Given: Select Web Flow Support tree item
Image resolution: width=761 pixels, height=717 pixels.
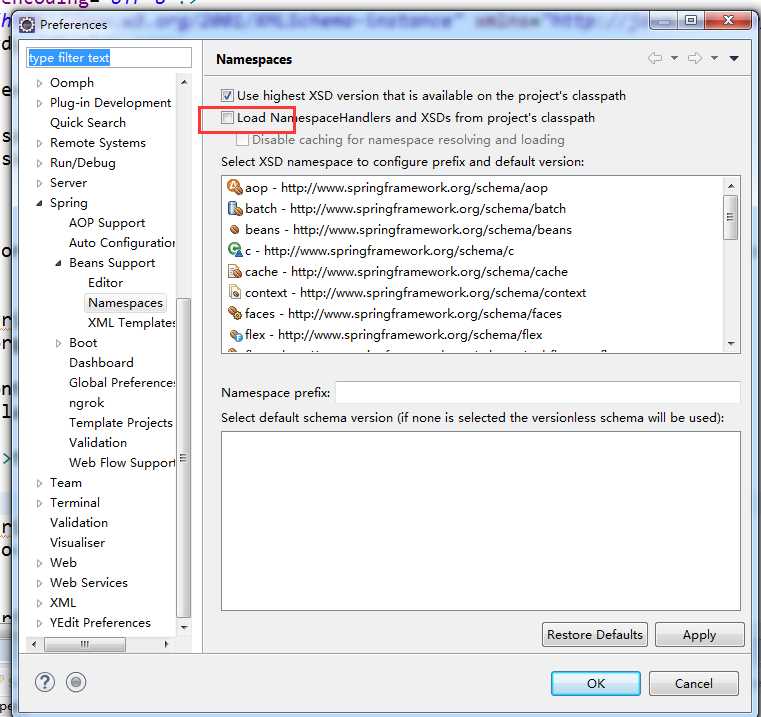Looking at the screenshot, I should pyautogui.click(x=122, y=463).
